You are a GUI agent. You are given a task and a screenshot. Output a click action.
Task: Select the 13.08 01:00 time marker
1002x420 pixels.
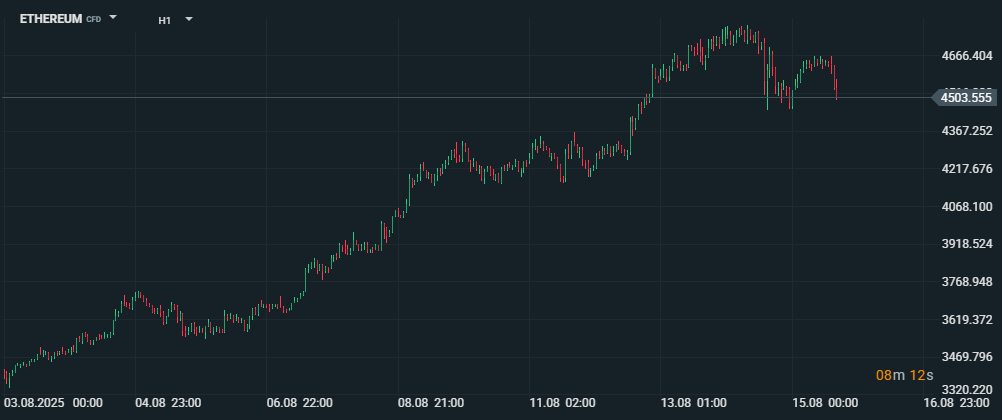click(x=695, y=403)
